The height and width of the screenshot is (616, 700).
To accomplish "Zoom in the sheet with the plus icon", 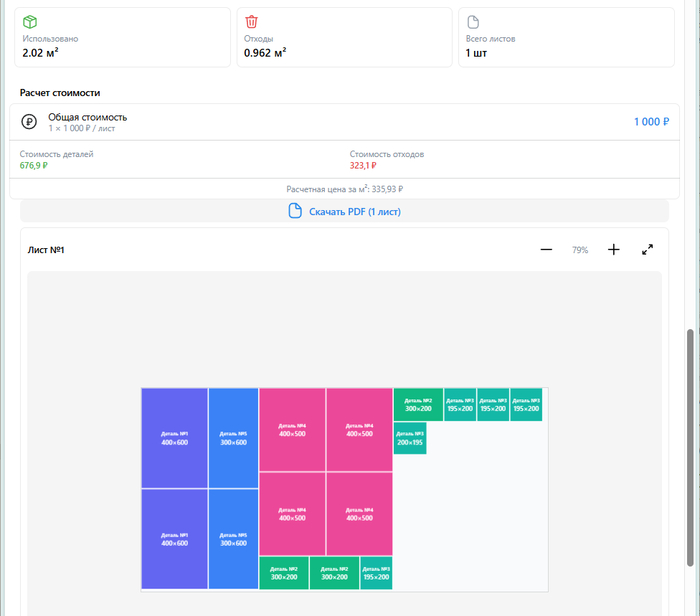I will 614,250.
